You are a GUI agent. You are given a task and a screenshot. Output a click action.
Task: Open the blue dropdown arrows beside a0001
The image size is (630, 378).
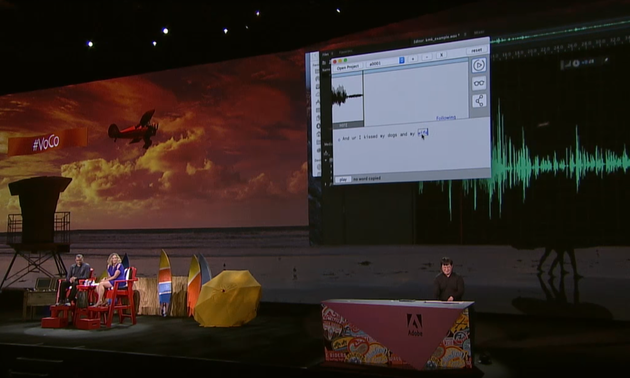[401, 60]
